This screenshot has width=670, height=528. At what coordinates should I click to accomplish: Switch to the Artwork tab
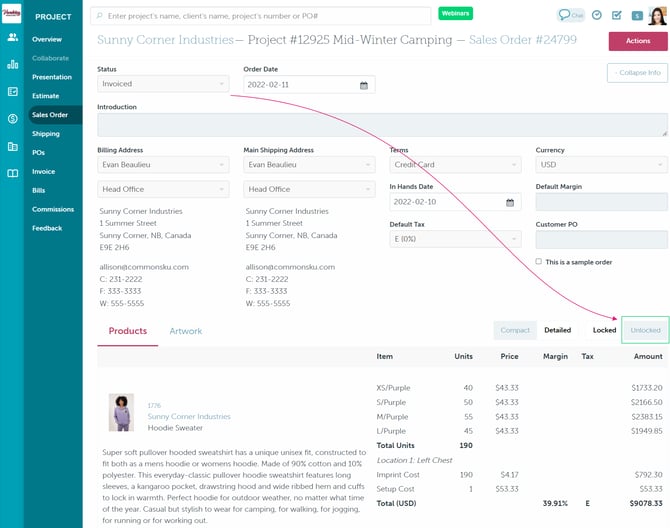(185, 331)
